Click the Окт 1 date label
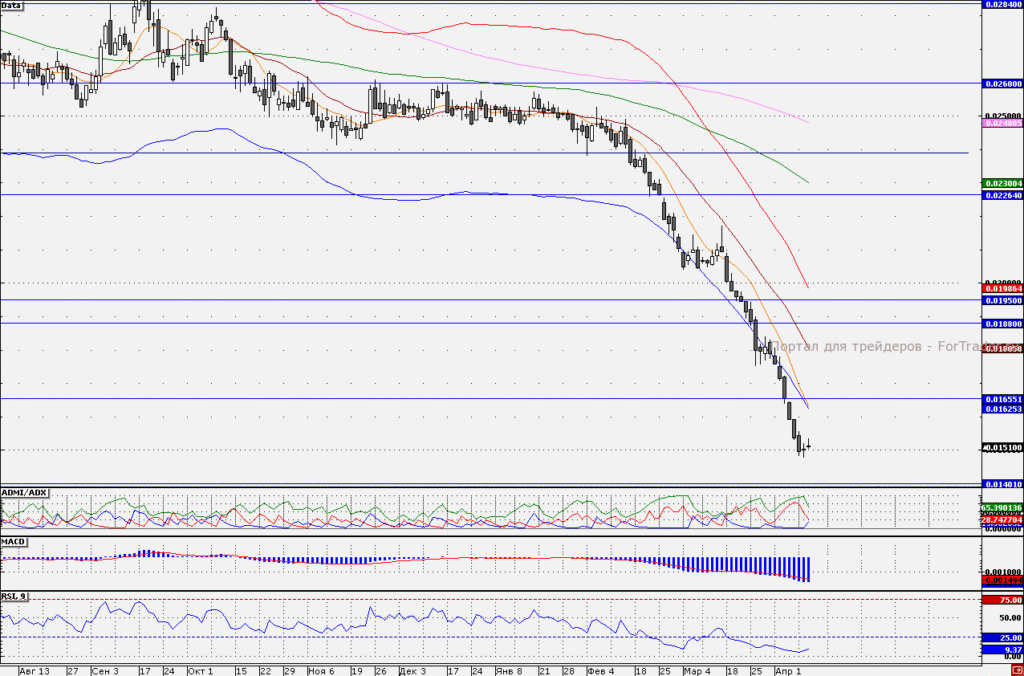The width and height of the screenshot is (1024, 676). tap(200, 671)
